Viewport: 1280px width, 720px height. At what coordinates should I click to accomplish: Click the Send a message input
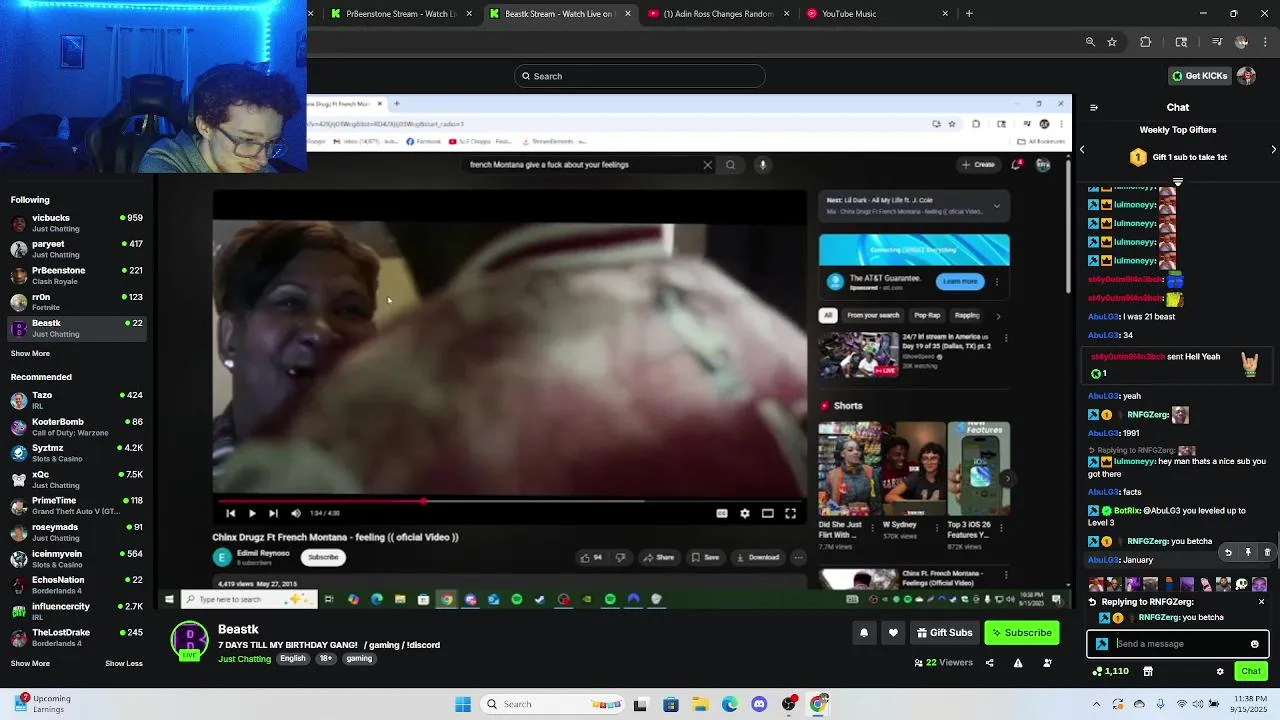1178,644
